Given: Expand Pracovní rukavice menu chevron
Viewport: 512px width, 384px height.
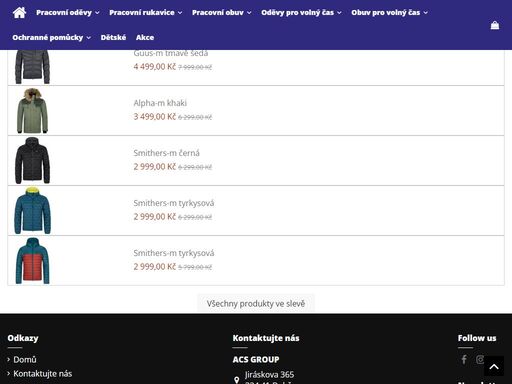Looking at the screenshot, I should click(x=180, y=13).
